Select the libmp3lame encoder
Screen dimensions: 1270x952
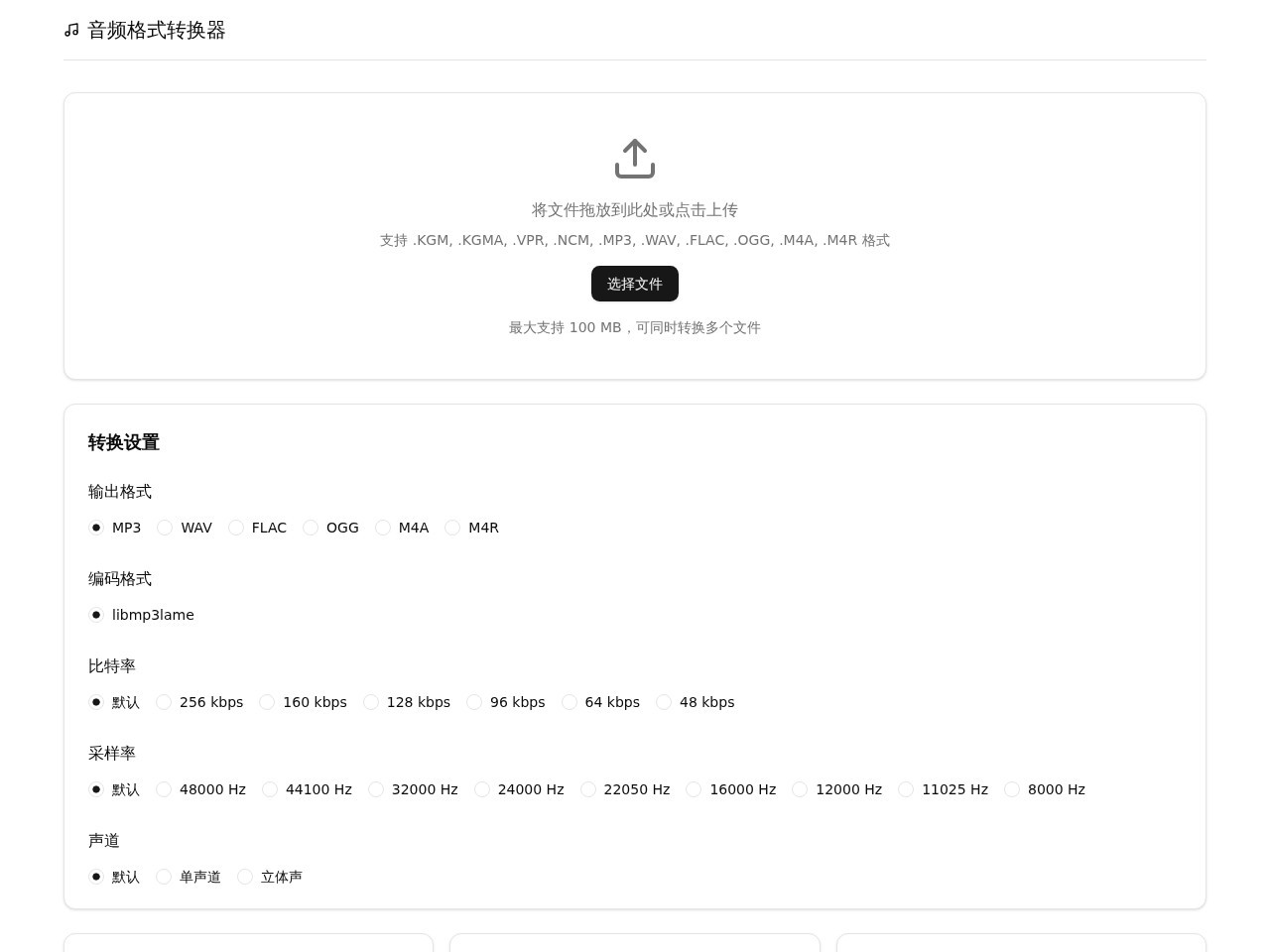click(96, 615)
